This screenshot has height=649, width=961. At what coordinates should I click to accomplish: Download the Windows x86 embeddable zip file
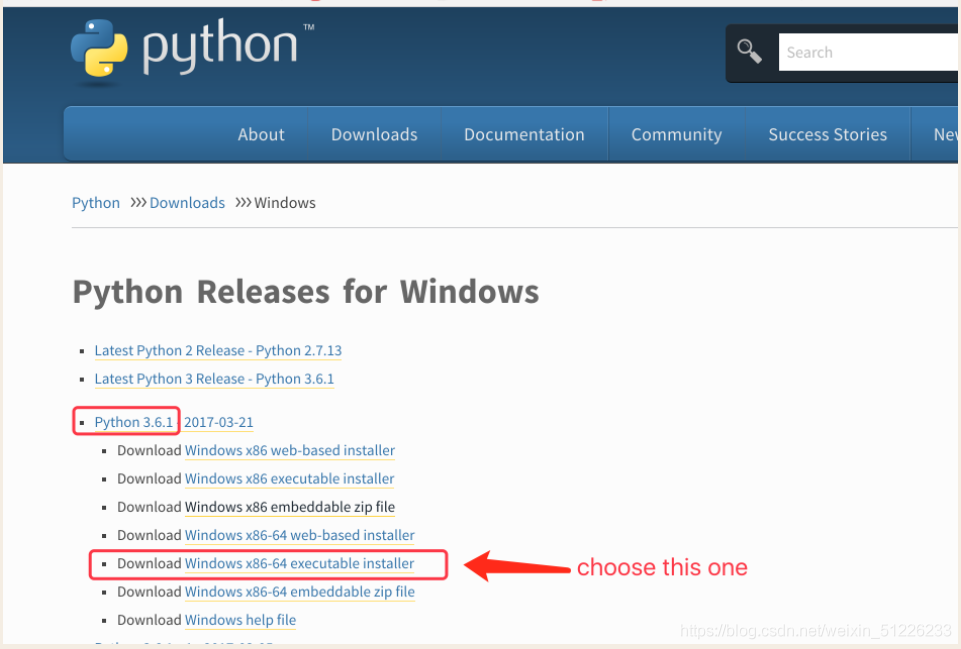click(290, 507)
